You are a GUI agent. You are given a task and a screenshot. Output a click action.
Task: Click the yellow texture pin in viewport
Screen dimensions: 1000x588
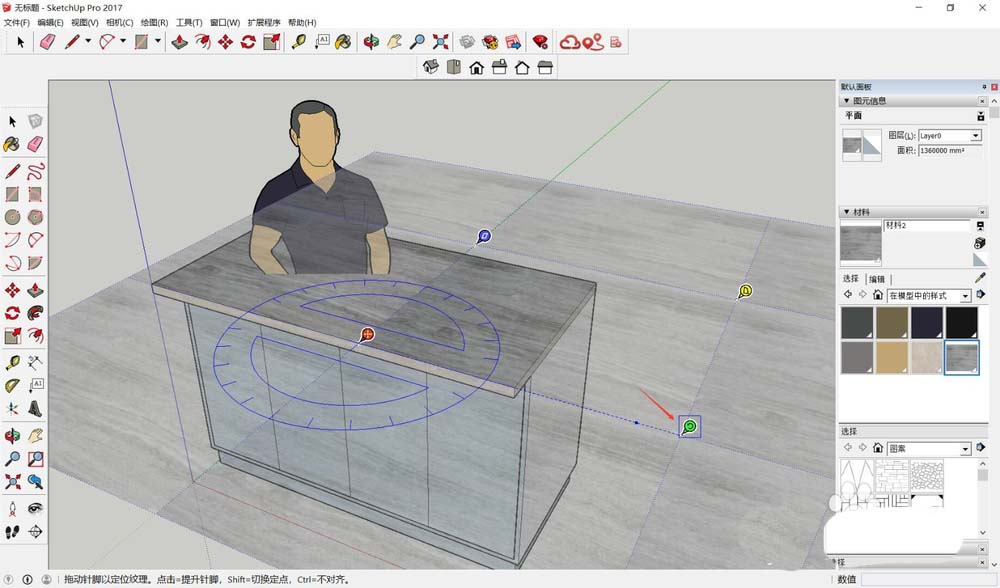(x=745, y=291)
